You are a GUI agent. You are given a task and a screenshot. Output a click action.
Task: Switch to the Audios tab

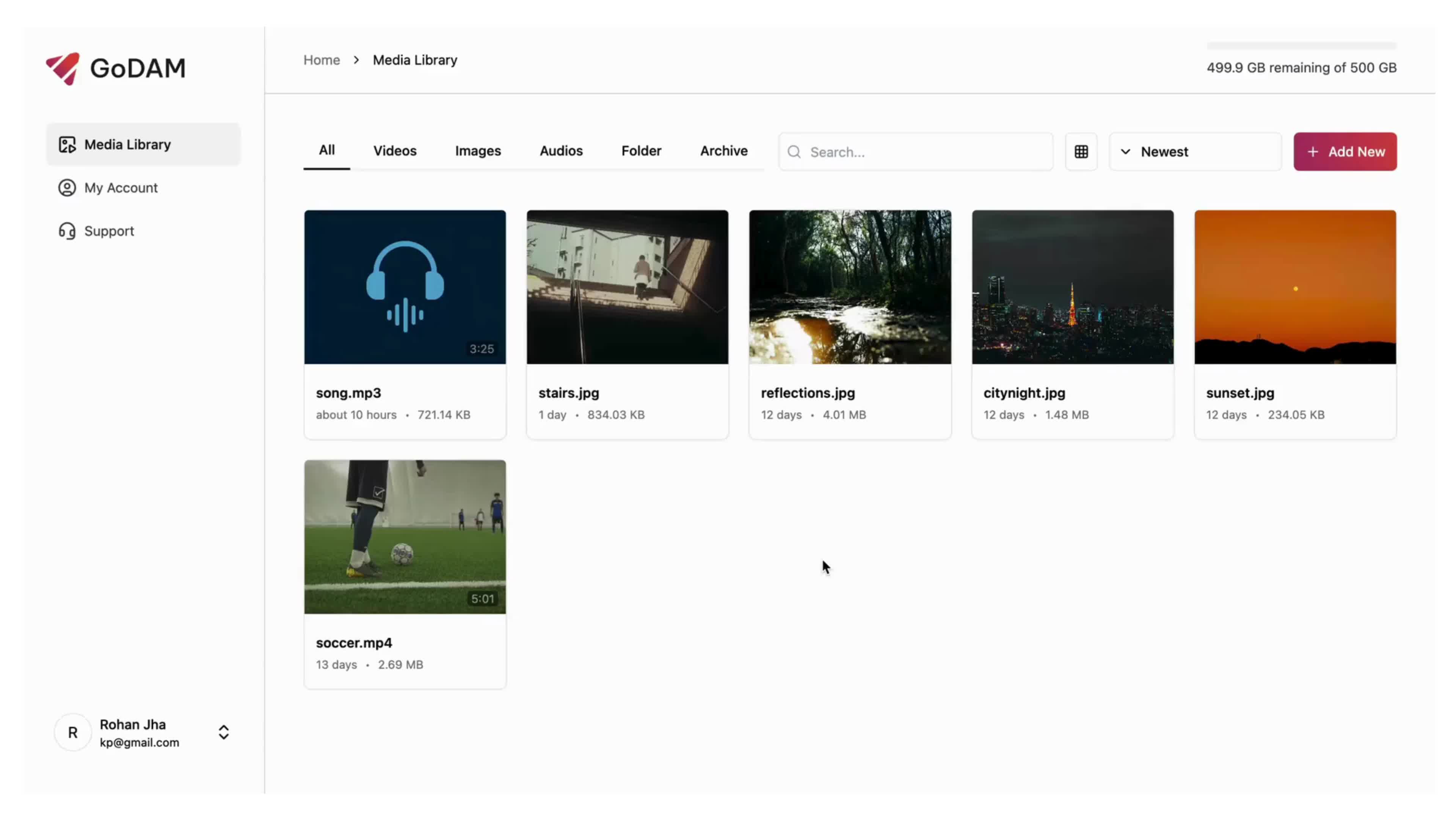click(561, 151)
